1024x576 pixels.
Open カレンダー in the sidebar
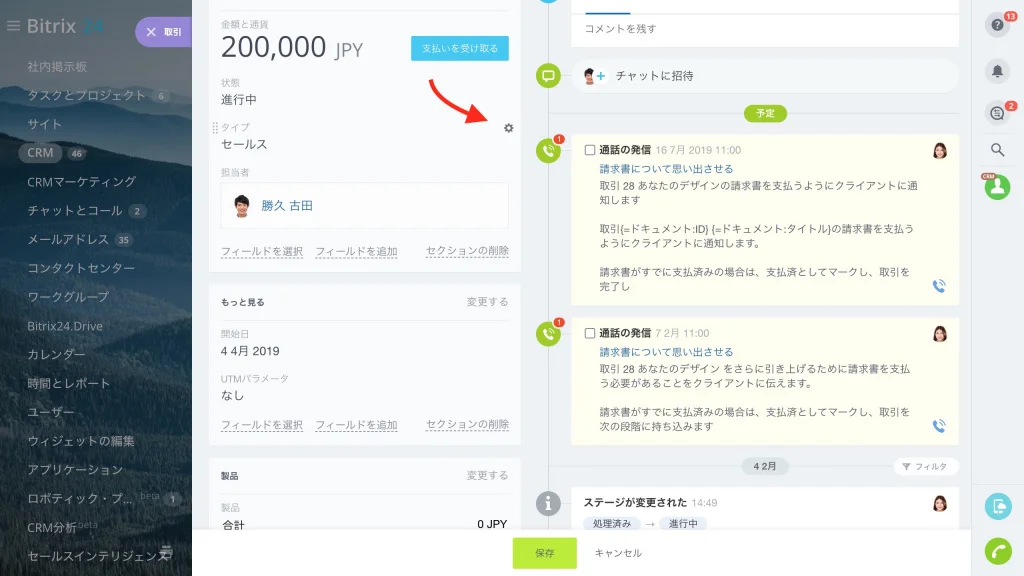click(56, 355)
